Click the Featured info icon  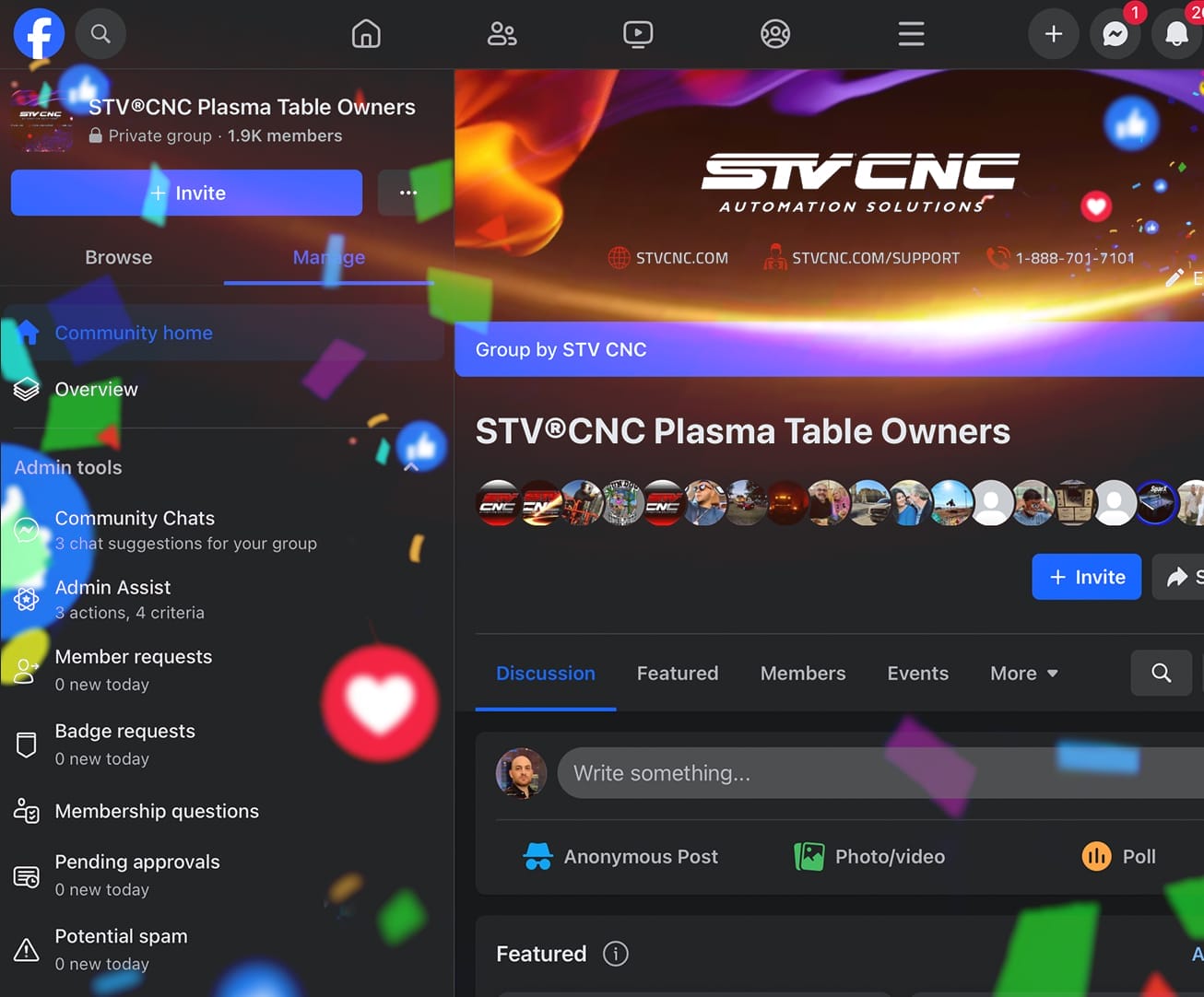pyautogui.click(x=615, y=954)
